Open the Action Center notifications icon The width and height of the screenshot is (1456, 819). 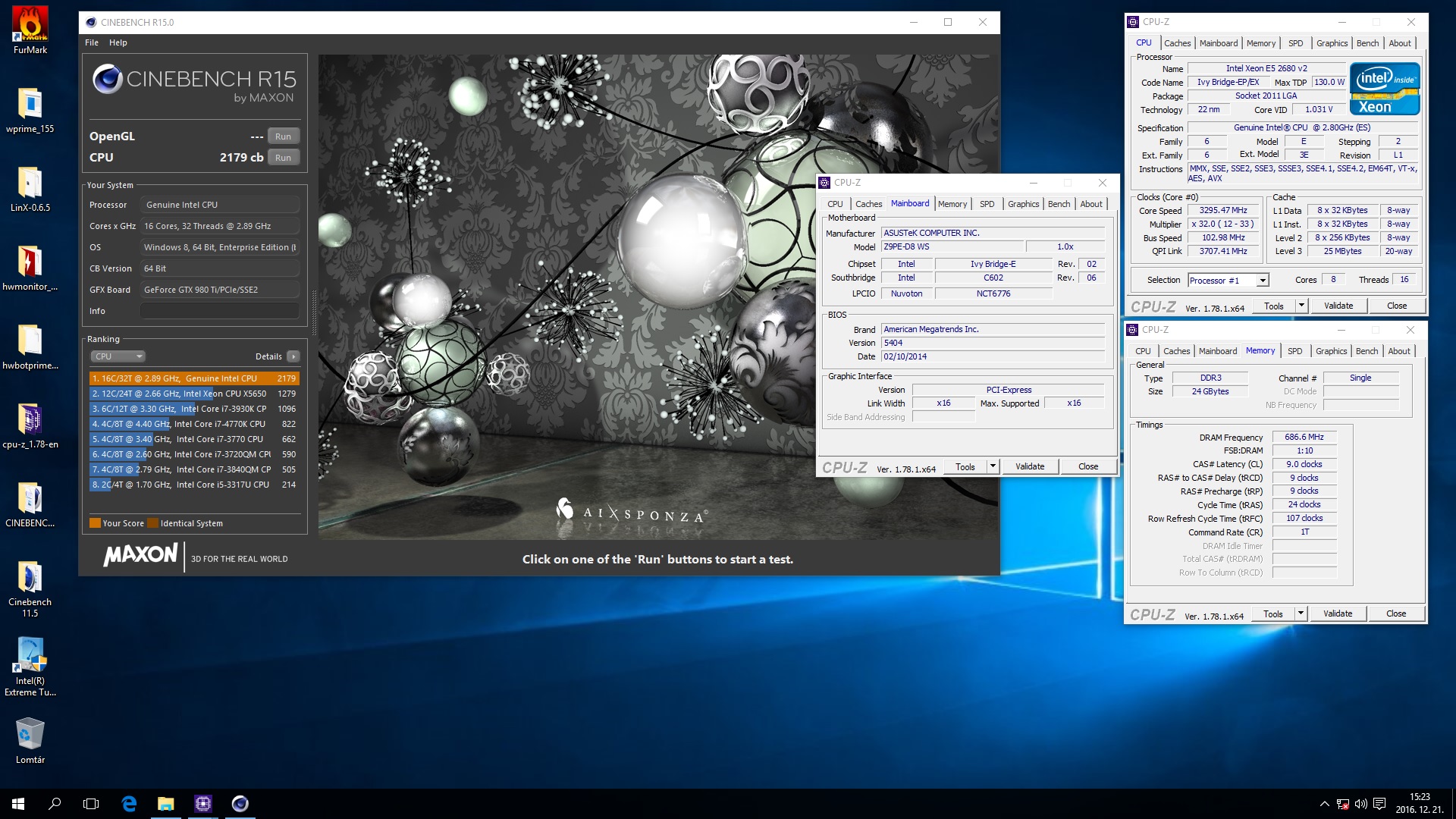pos(1379,804)
